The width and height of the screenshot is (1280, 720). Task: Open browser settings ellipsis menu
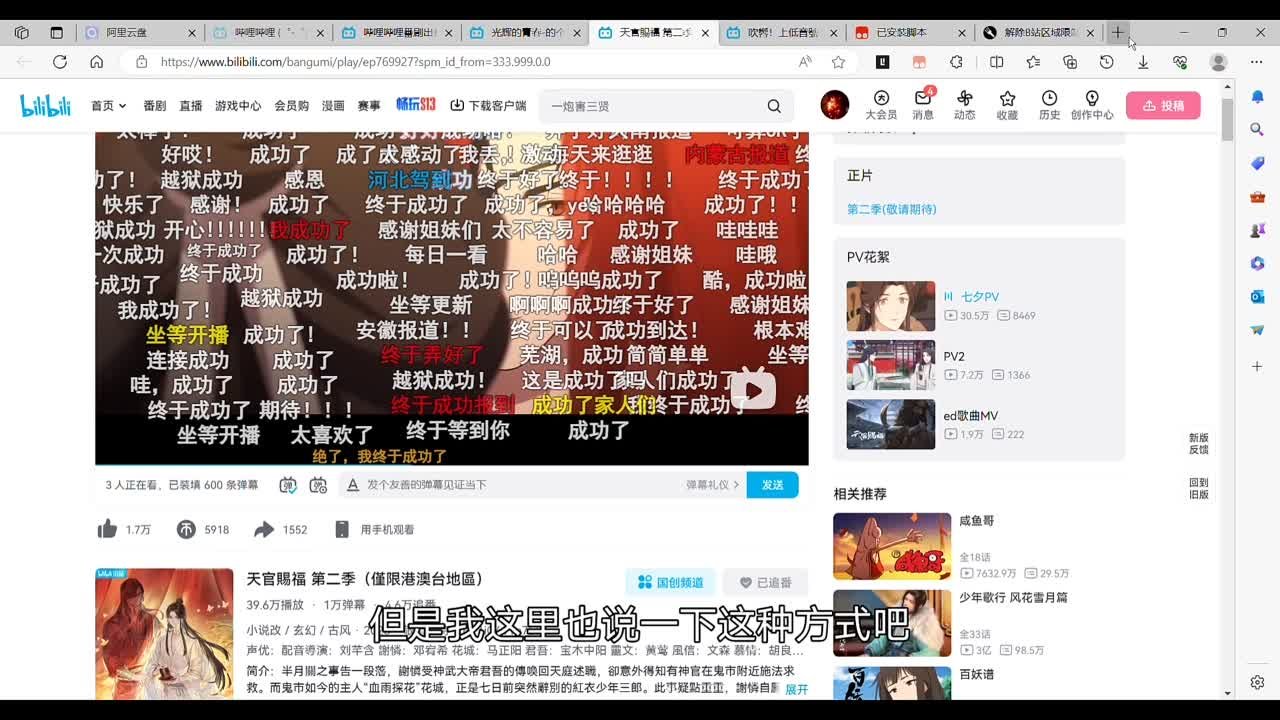coord(1256,62)
